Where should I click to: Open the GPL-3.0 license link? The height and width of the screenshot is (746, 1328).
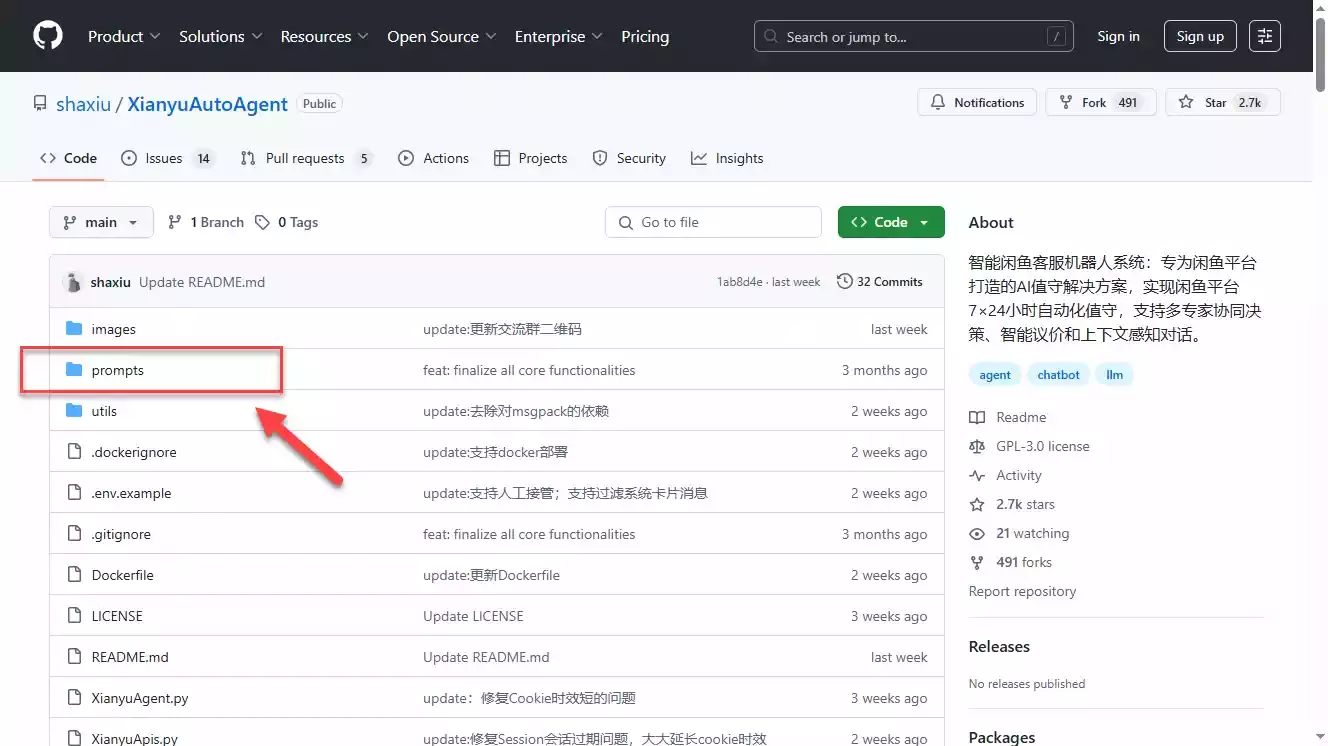tap(1042, 446)
